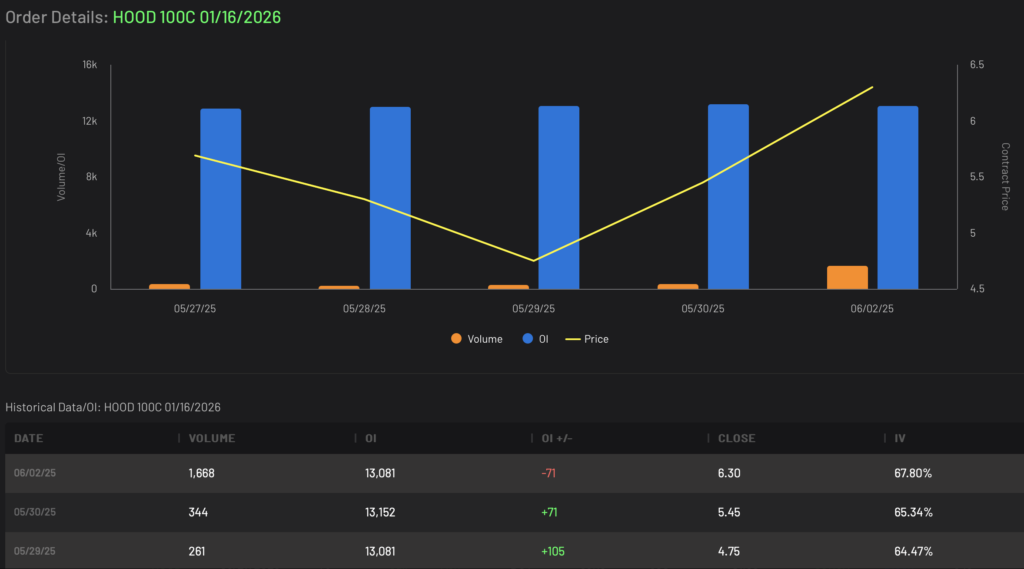The height and width of the screenshot is (569, 1024).
Task: Sort table by VOLUME column header
Action: [x=212, y=438]
